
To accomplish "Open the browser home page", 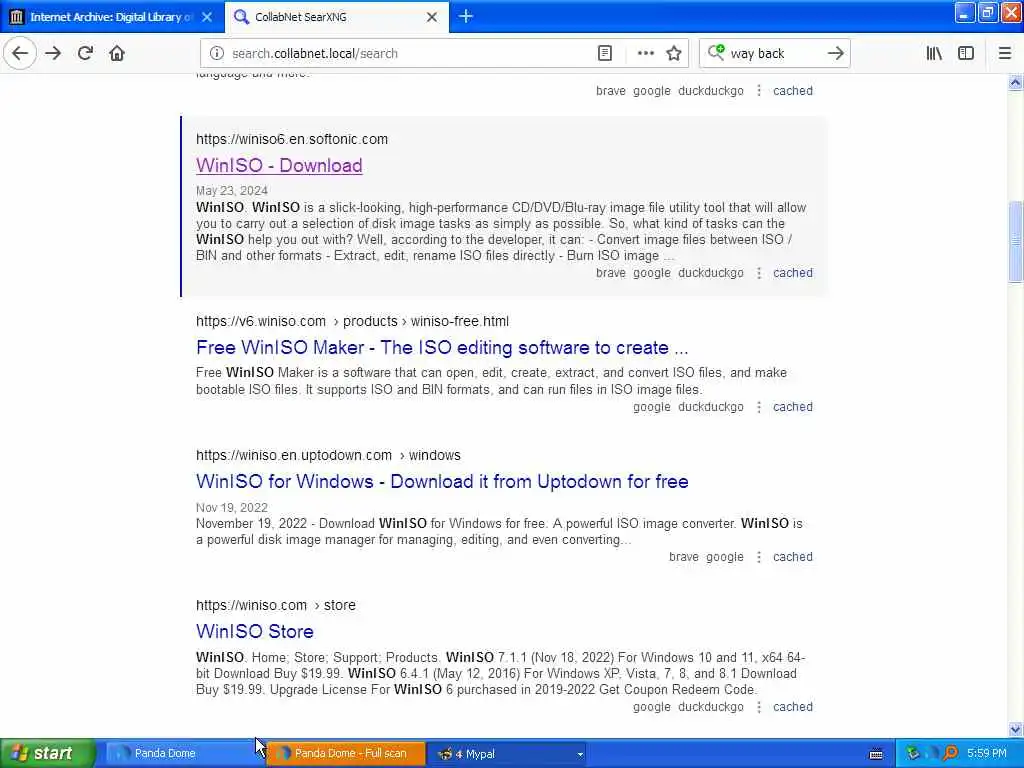I will [x=117, y=54].
